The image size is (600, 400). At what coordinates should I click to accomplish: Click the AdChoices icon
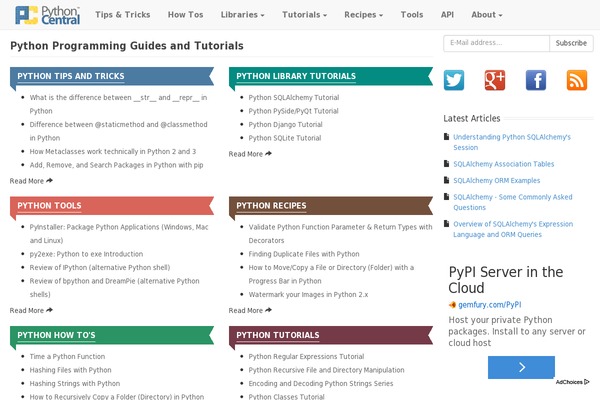pyautogui.click(x=572, y=382)
